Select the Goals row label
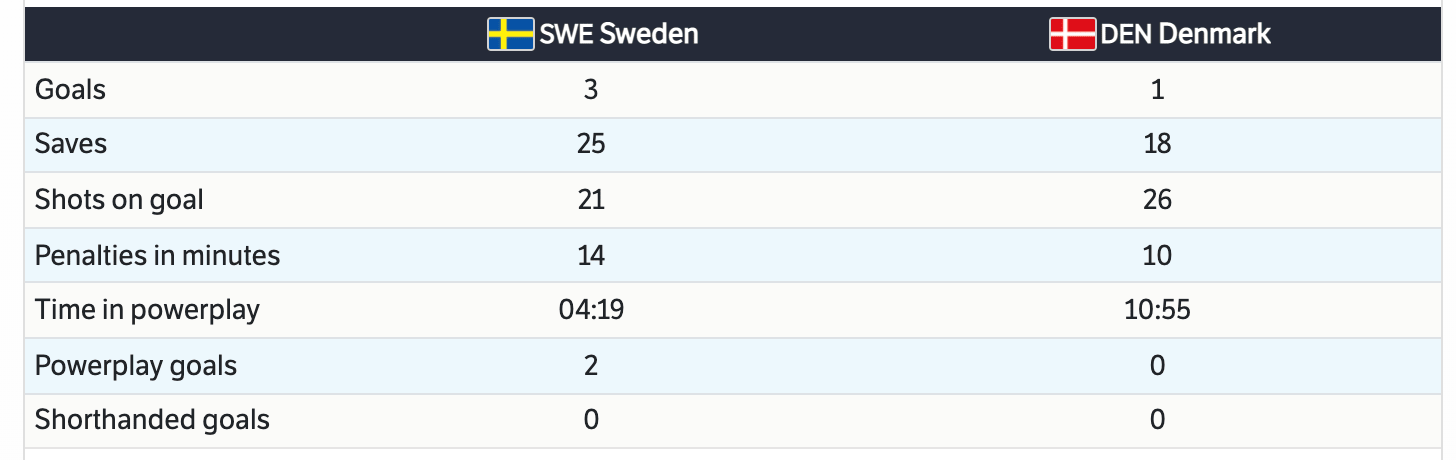Screen dimensions: 1456x460 tap(70, 90)
